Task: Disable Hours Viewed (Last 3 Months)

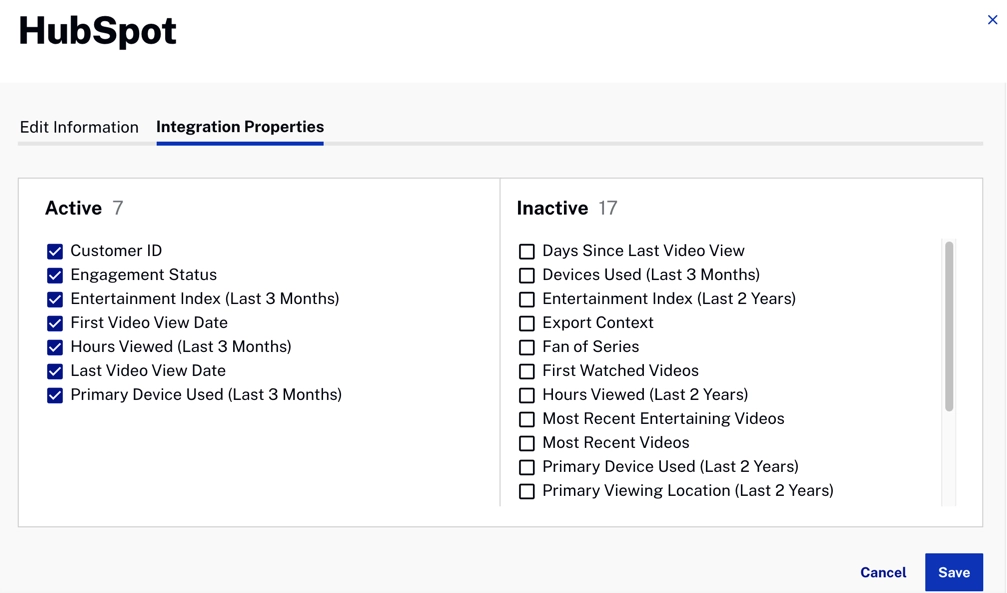Action: (x=55, y=348)
